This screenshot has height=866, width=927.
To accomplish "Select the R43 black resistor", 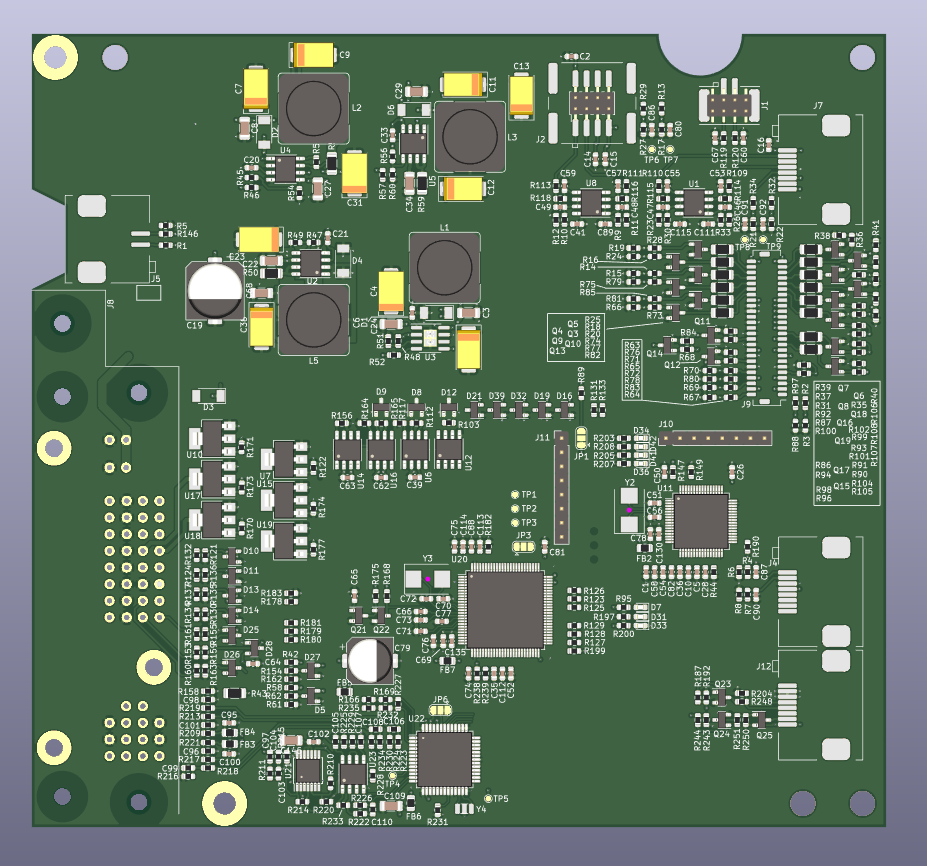I will click(x=235, y=693).
